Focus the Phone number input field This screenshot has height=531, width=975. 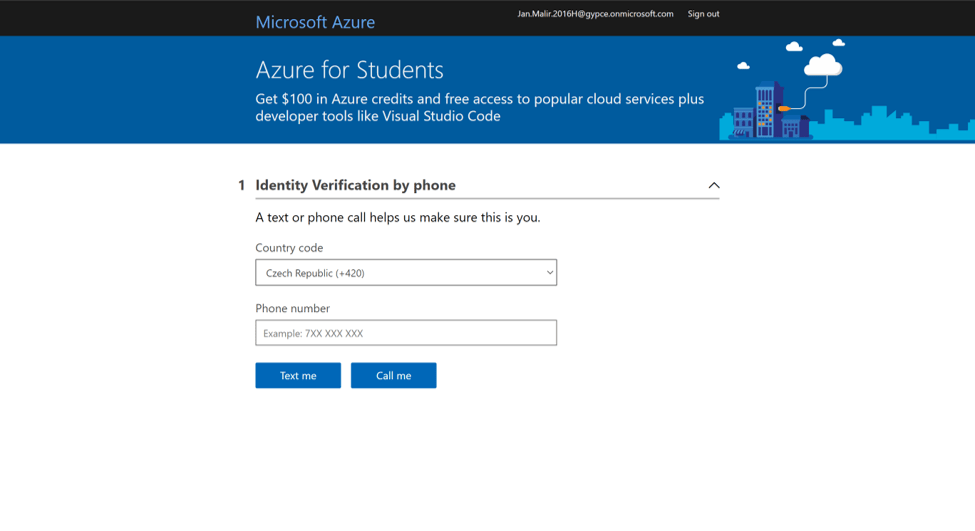pyautogui.click(x=405, y=333)
